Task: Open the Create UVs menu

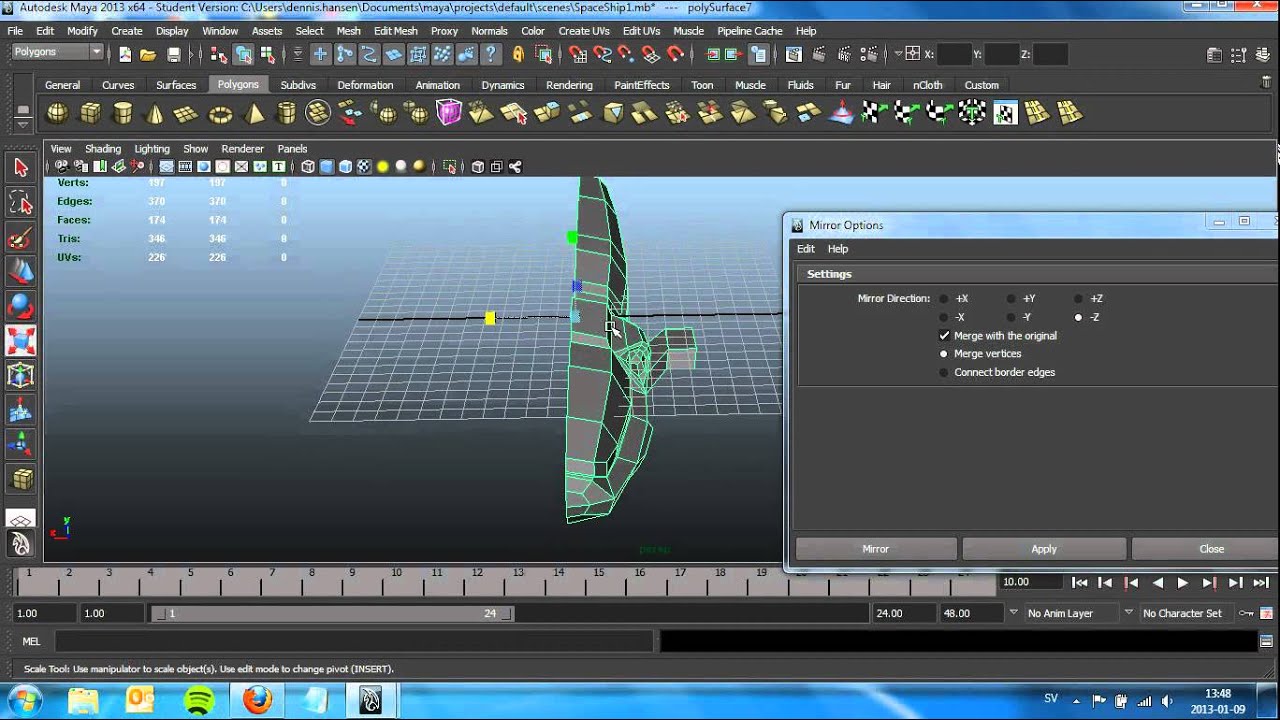Action: tap(584, 31)
